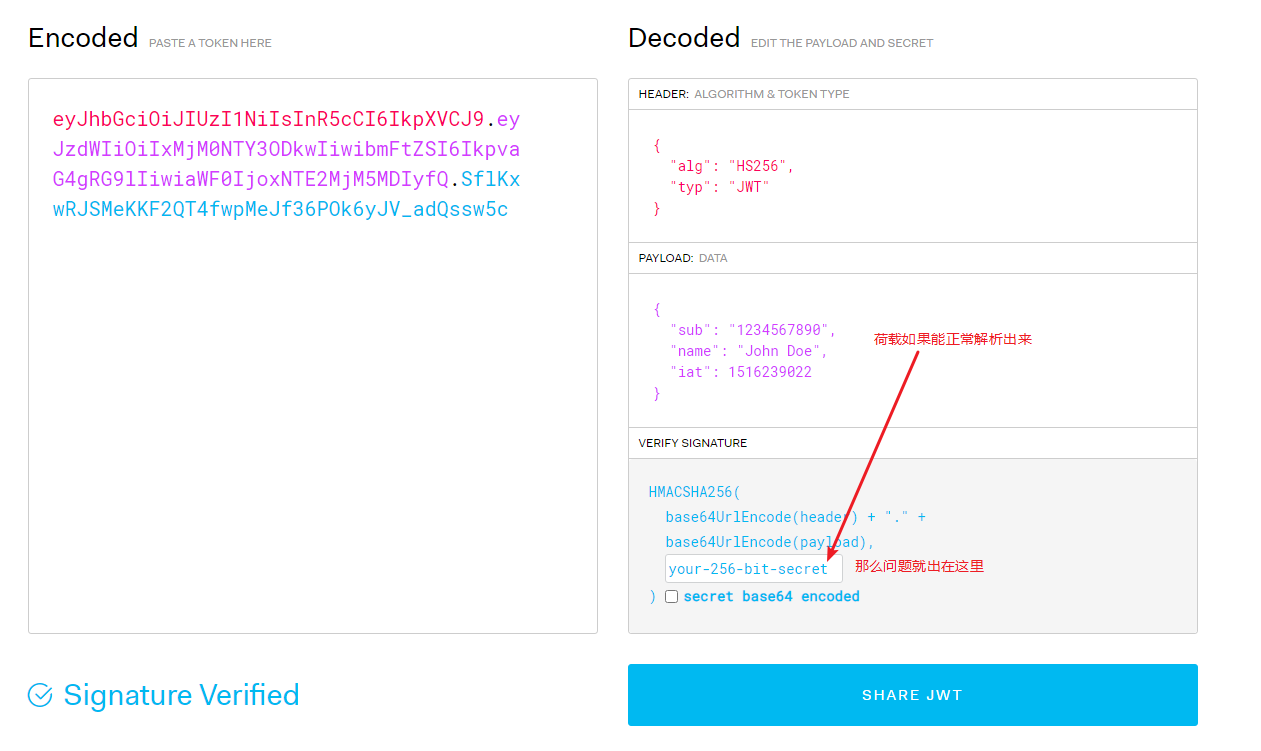Click the Decoded heading
Image resolution: width=1261 pixels, height=751 pixels.
pos(684,37)
